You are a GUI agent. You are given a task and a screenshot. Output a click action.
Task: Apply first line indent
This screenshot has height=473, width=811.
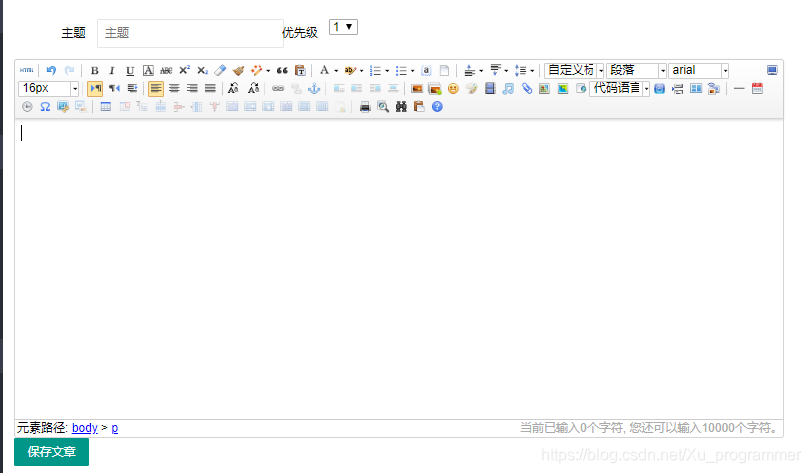132,88
